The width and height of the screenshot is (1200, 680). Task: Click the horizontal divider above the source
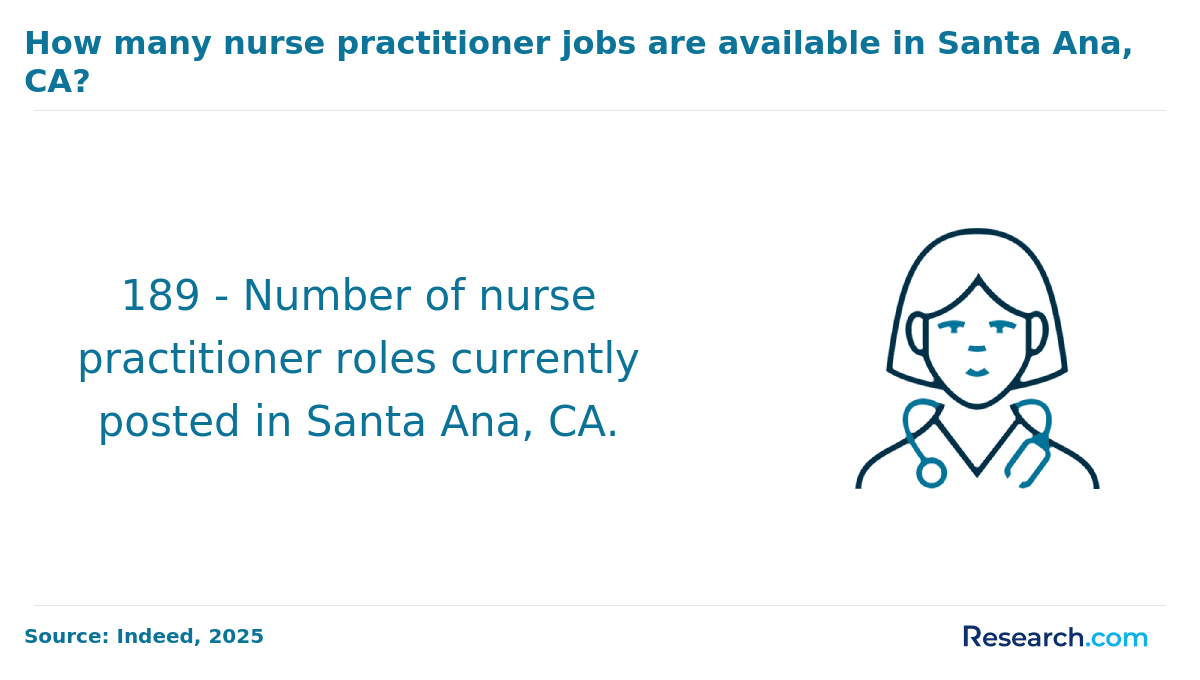(600, 605)
